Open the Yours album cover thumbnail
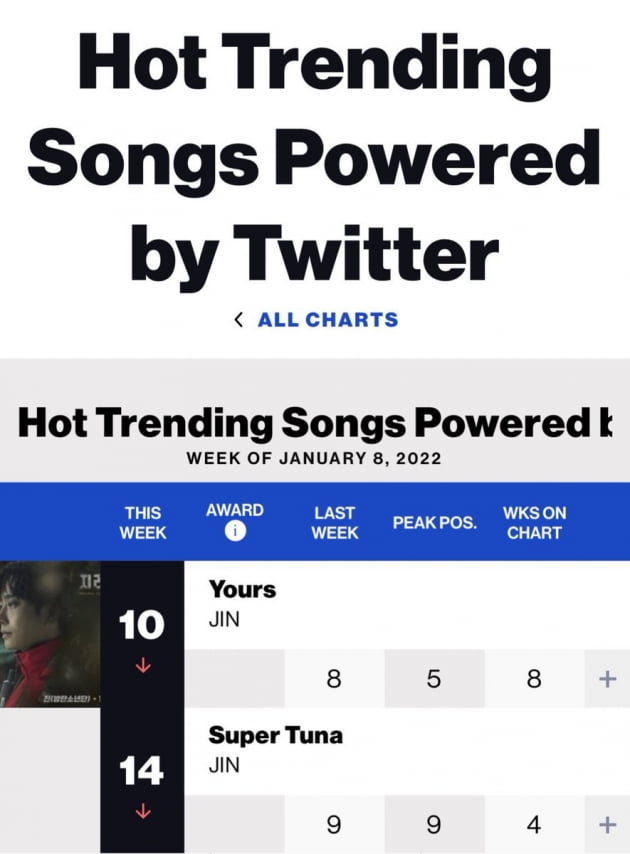The height and width of the screenshot is (854, 630). coord(50,634)
